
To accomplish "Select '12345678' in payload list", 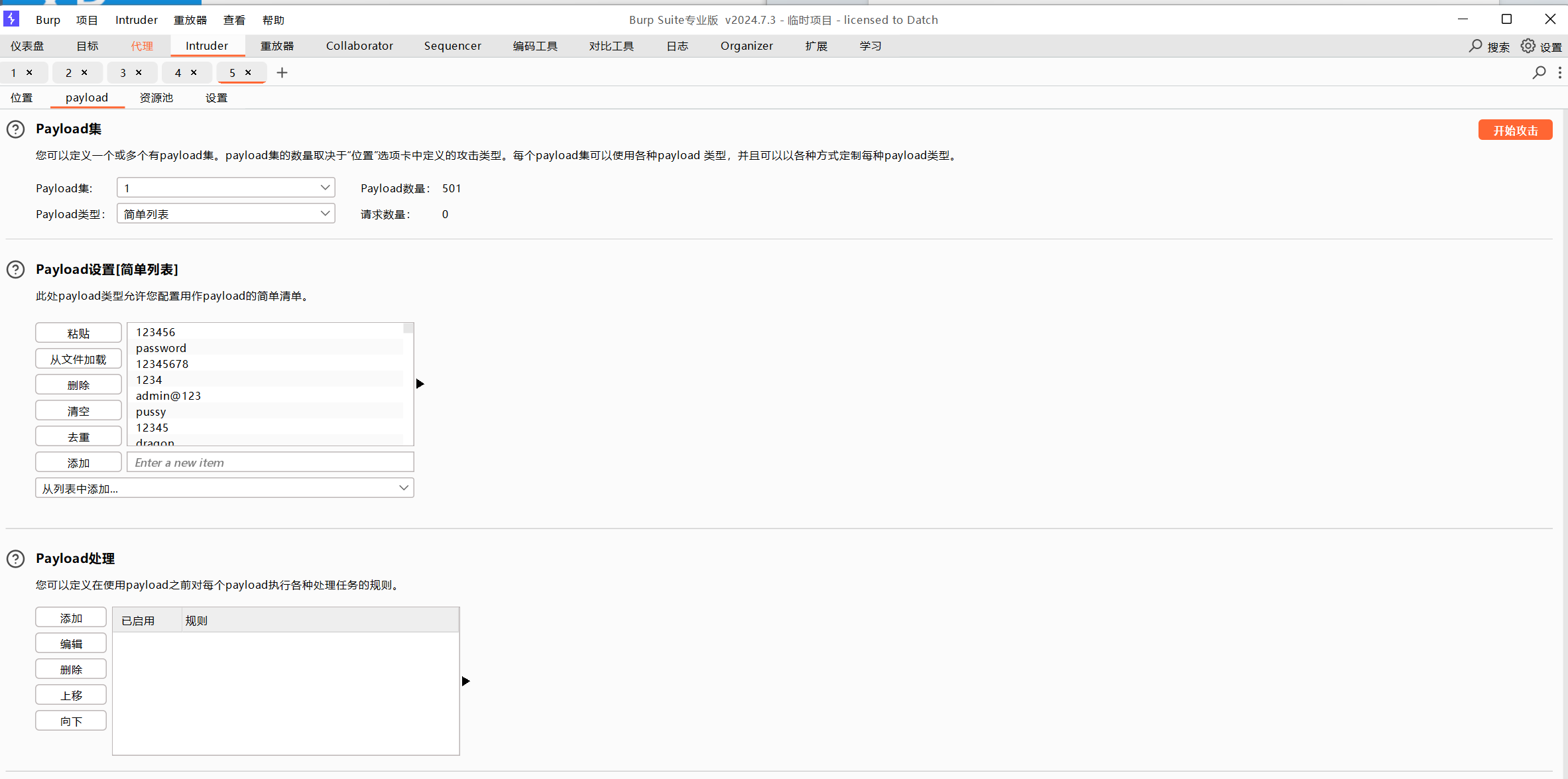I will coord(265,364).
